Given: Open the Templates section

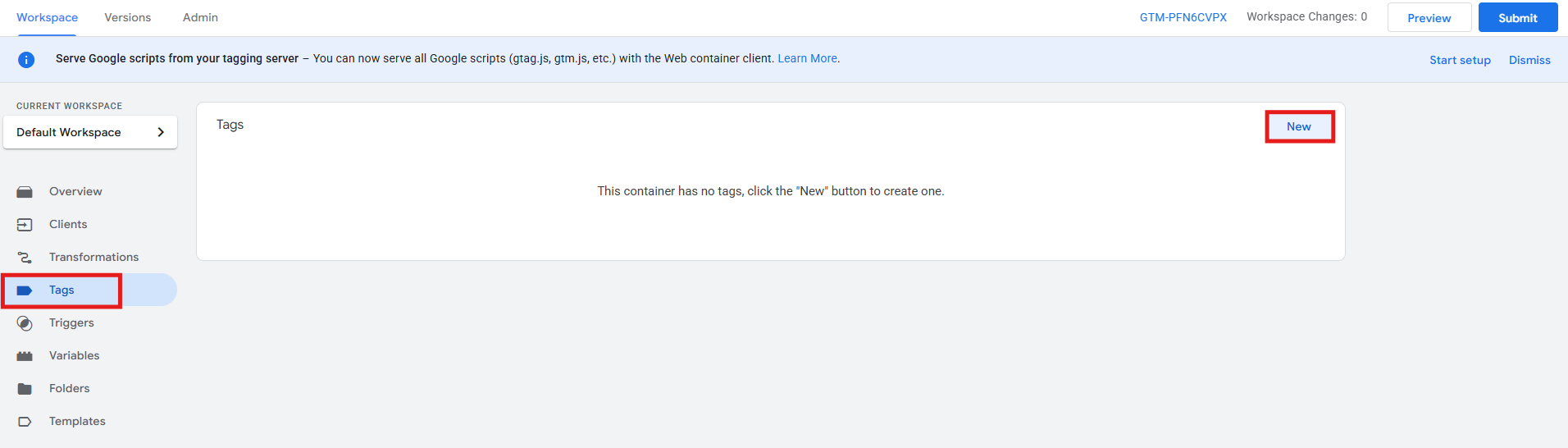Looking at the screenshot, I should (x=89, y=421).
